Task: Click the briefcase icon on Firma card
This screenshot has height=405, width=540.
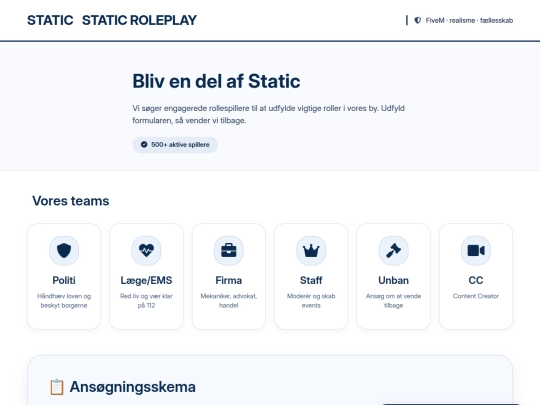Action: coord(229,250)
